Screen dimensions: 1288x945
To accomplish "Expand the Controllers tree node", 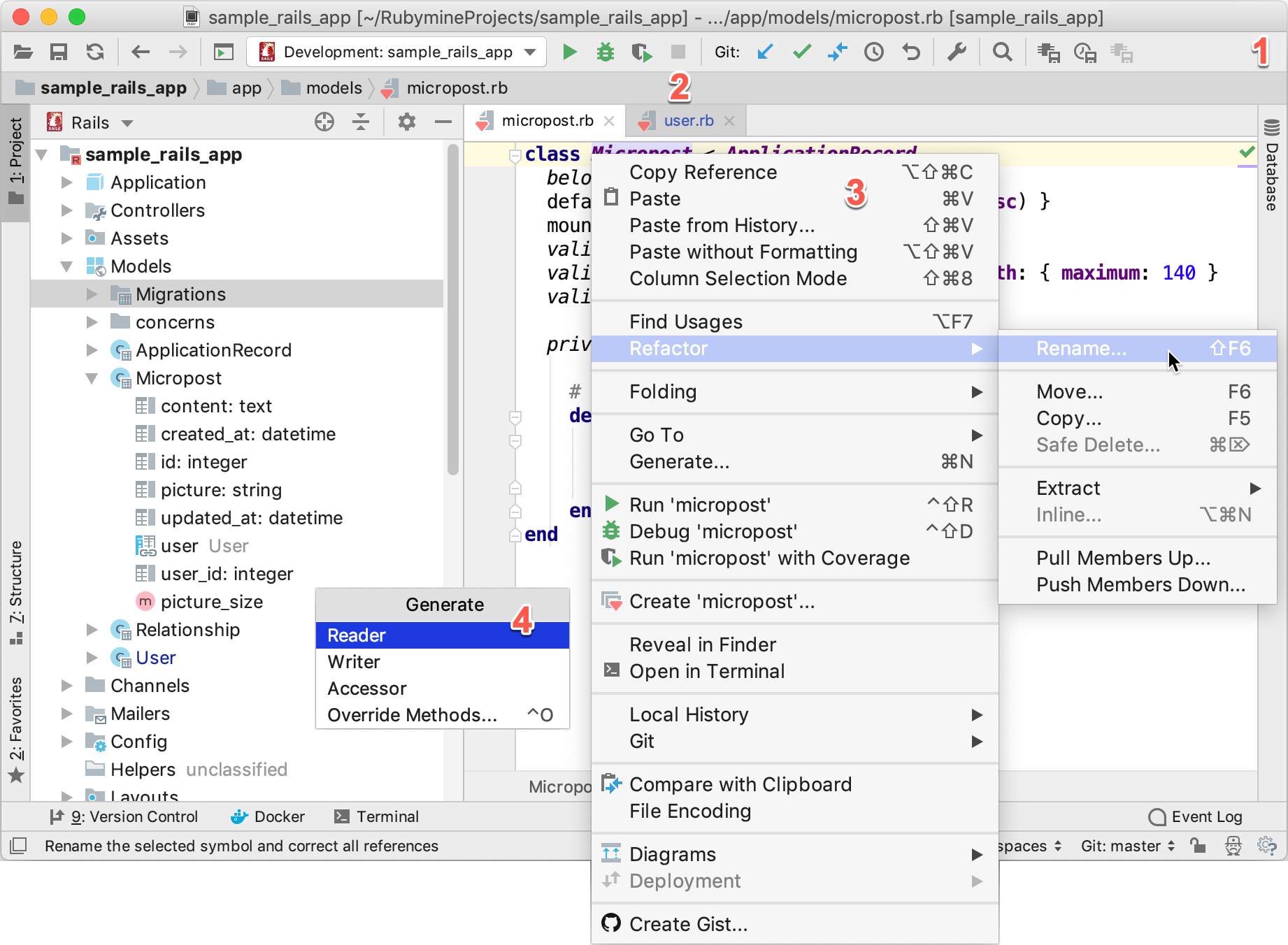I will coord(67,210).
